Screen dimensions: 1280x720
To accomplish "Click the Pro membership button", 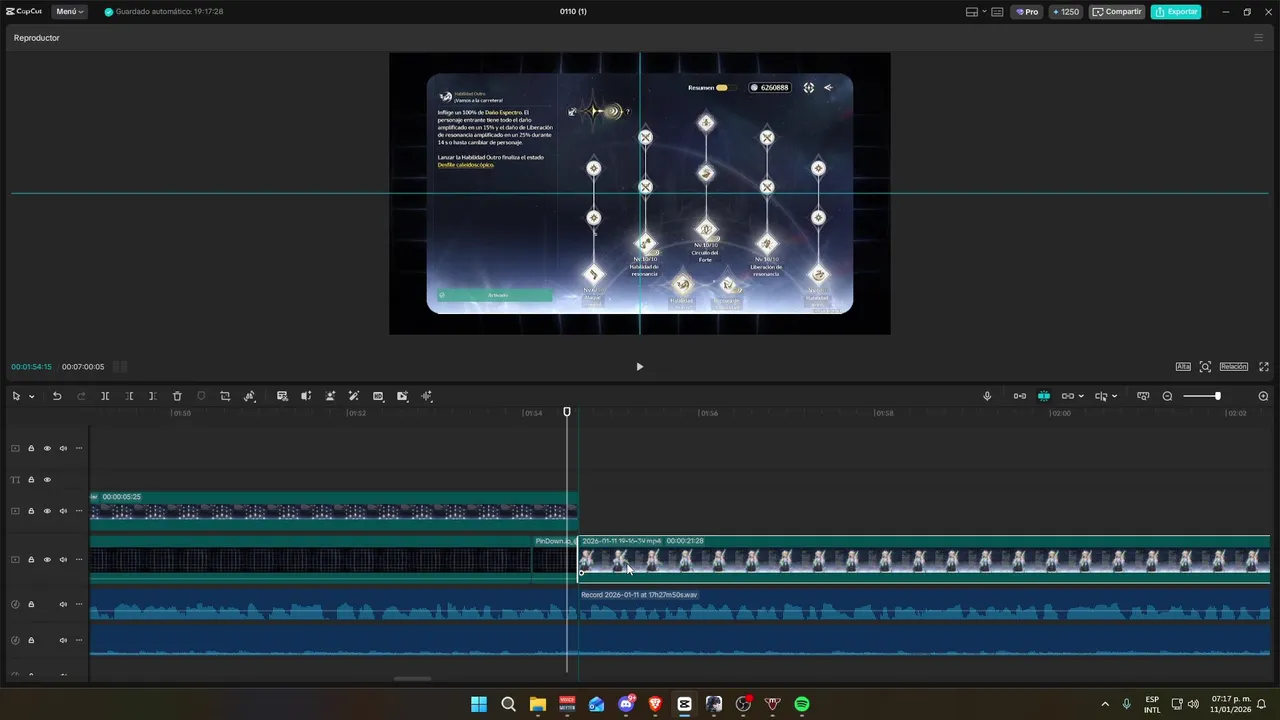I will (x=1027, y=12).
